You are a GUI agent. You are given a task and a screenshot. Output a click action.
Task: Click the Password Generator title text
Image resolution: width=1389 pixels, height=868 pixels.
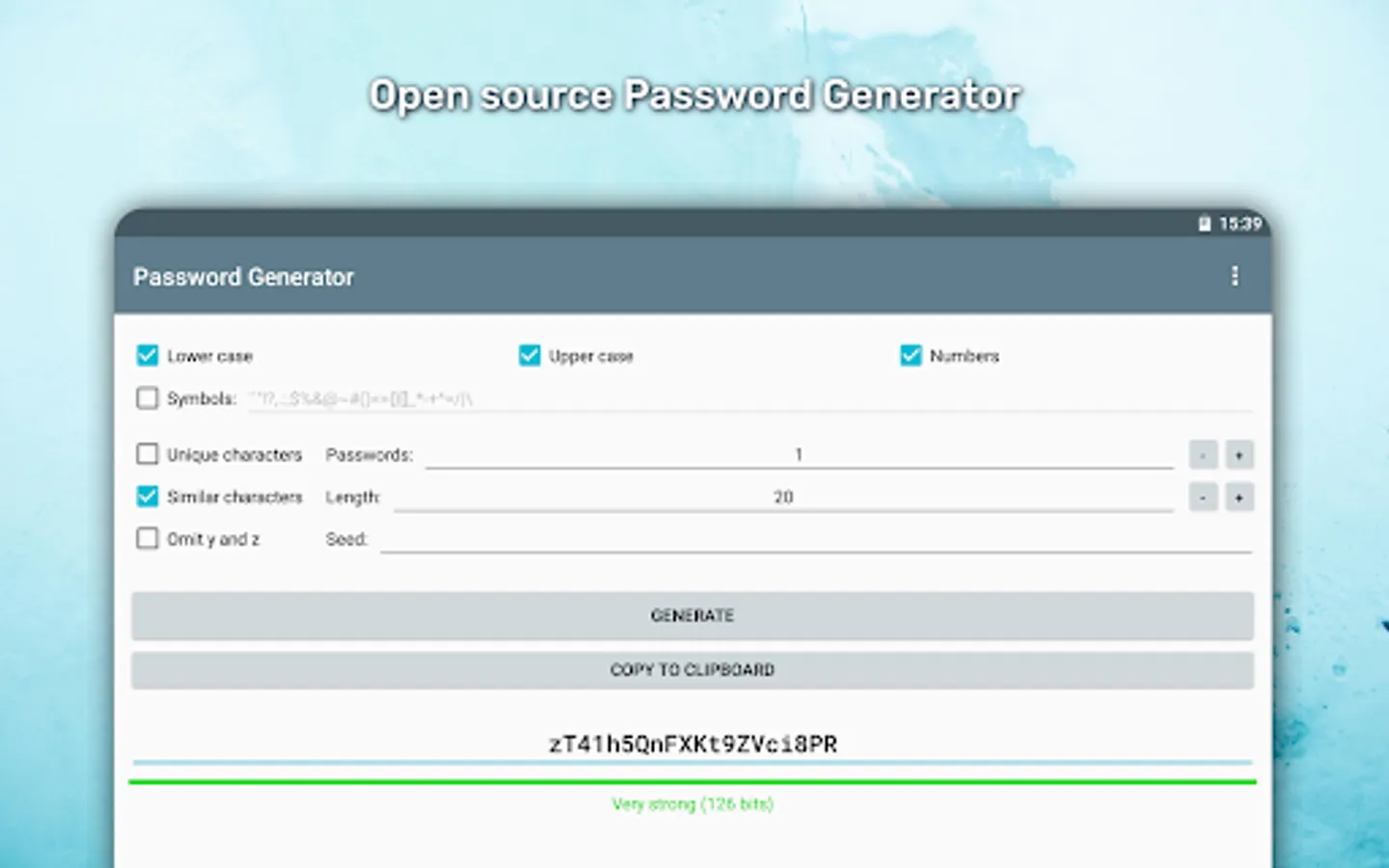pos(242,277)
